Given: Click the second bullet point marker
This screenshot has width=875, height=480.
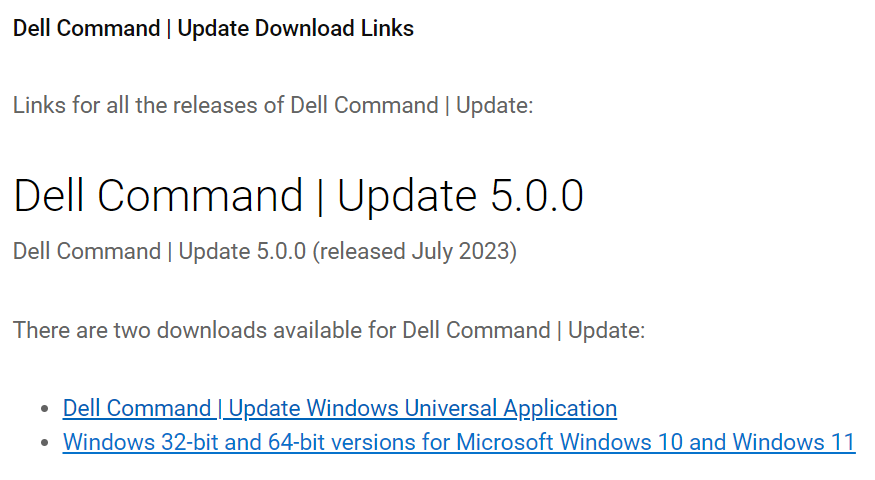Looking at the screenshot, I should [43, 442].
